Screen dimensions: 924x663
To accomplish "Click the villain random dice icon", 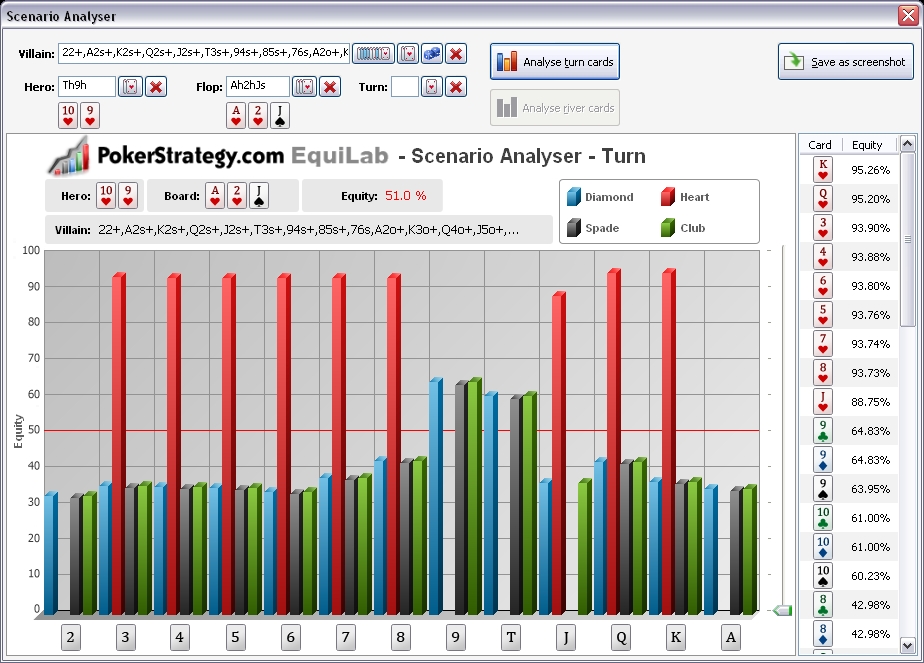I will [x=432, y=54].
